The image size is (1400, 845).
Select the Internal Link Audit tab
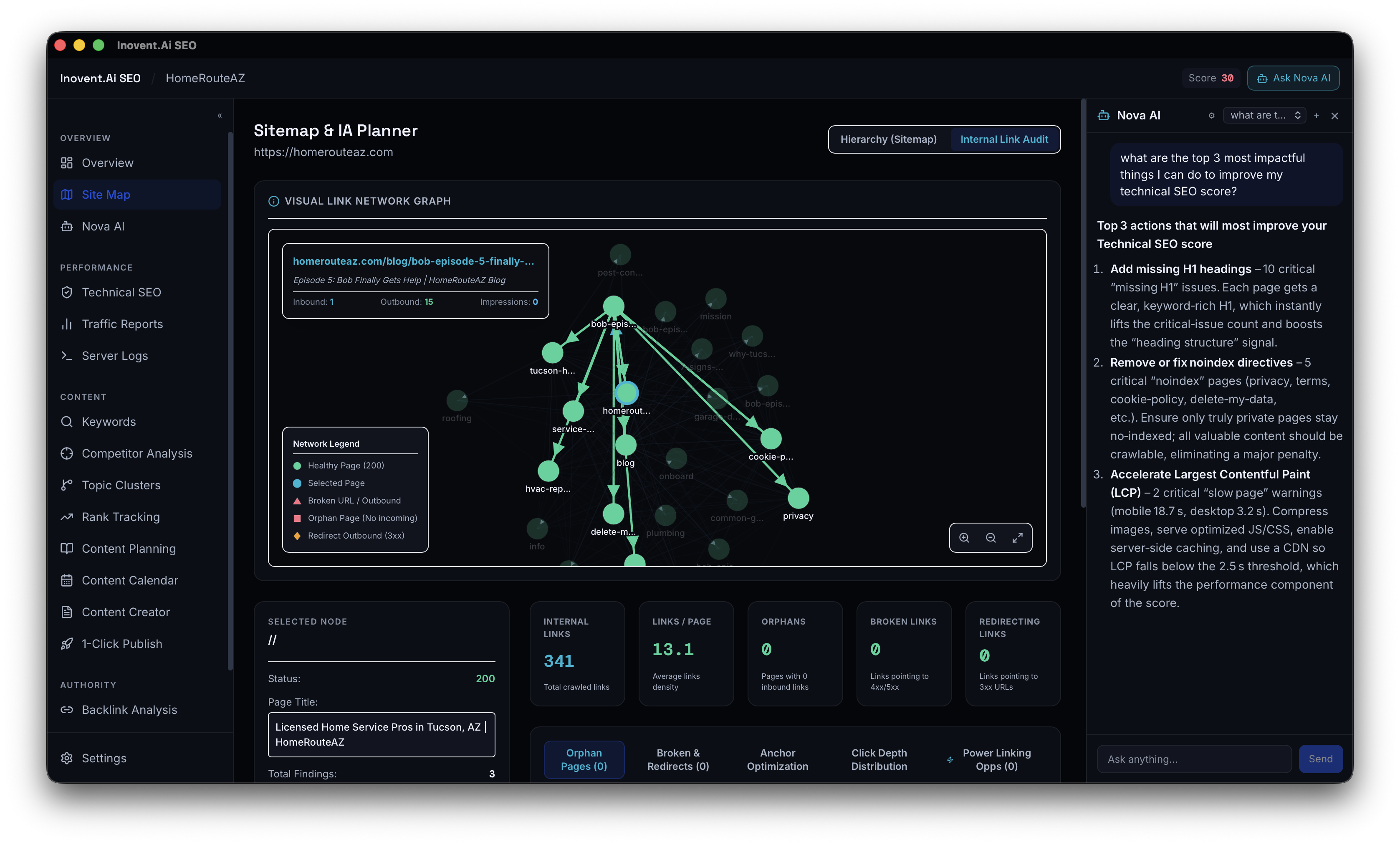click(1004, 139)
